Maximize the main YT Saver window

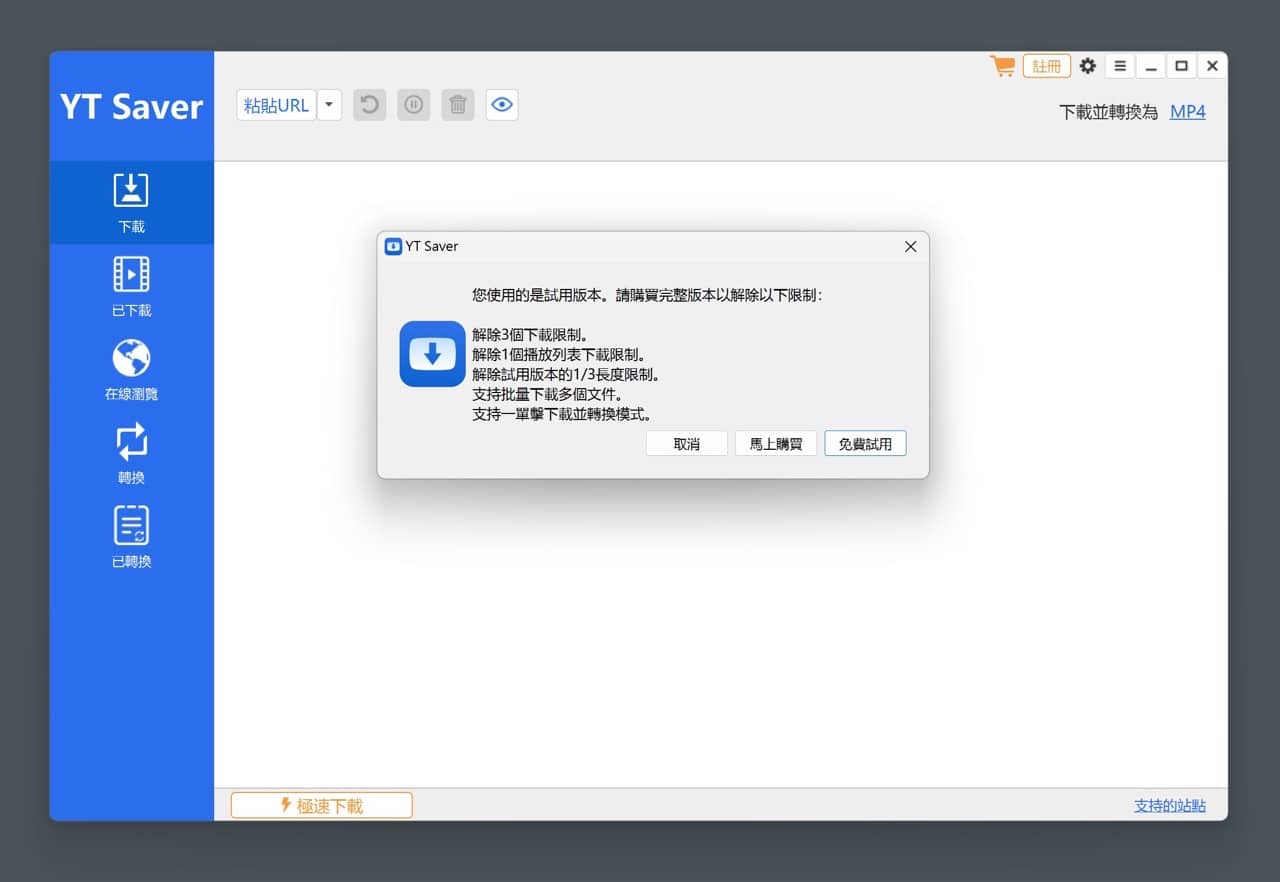[1182, 66]
